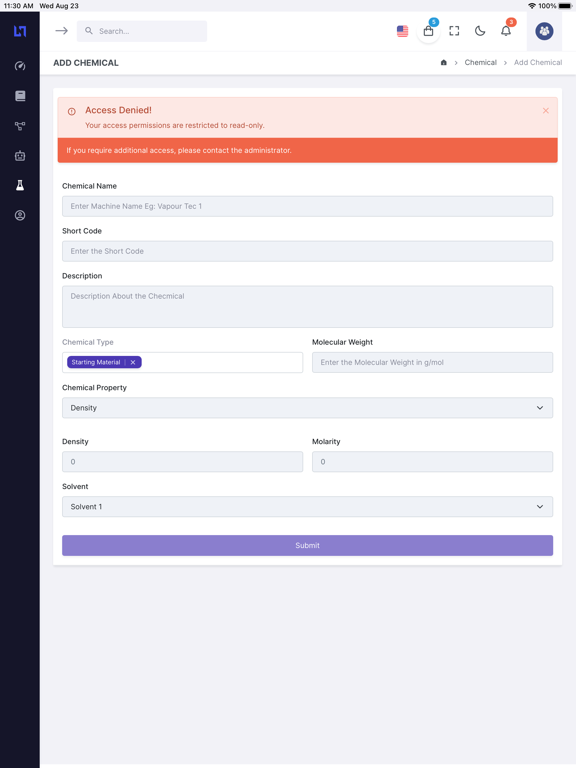Open the robot machine icon in the sidebar

20,156
